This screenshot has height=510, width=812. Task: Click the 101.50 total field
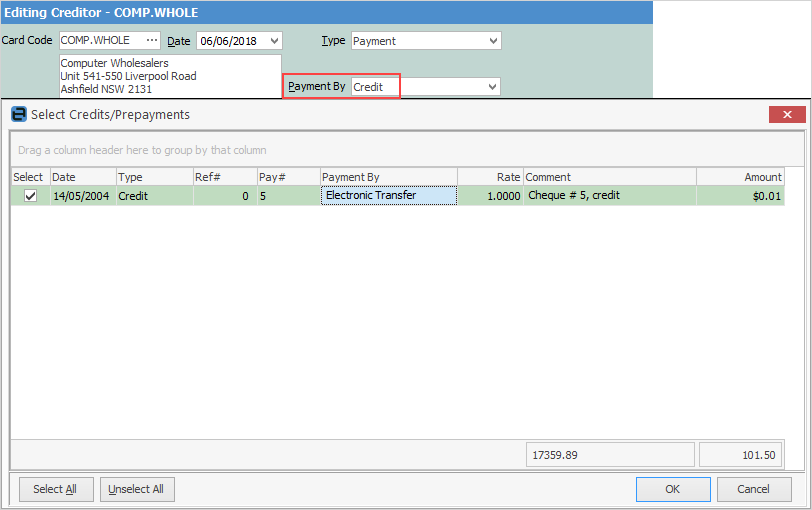[741, 455]
